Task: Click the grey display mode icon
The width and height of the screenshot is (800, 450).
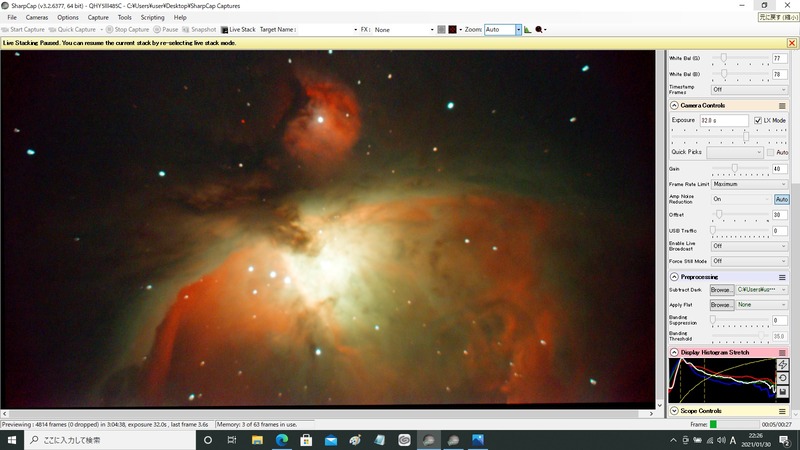Action: coord(441,30)
